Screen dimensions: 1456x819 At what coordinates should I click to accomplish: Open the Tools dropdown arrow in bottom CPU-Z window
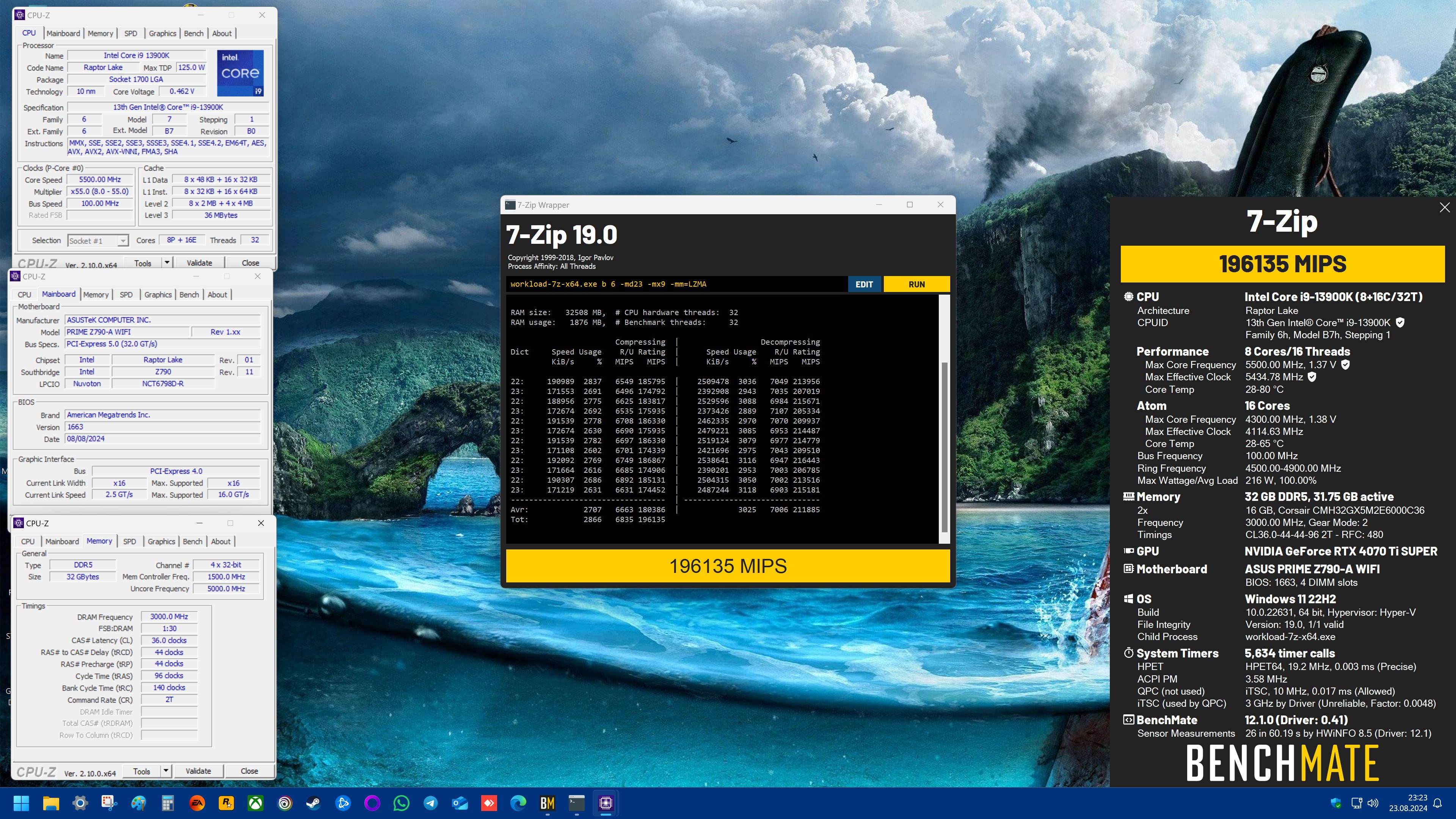point(166,771)
